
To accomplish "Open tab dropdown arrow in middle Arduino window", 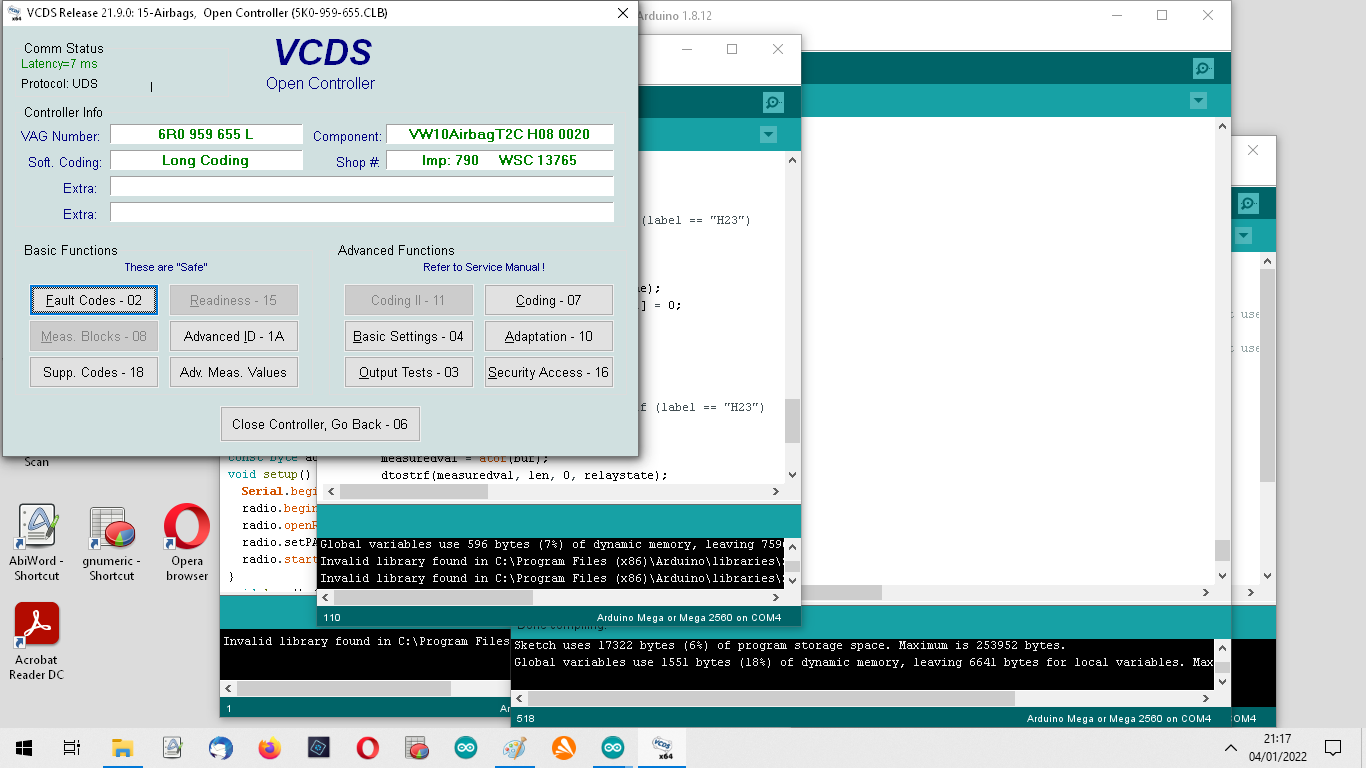I will click(x=768, y=135).
